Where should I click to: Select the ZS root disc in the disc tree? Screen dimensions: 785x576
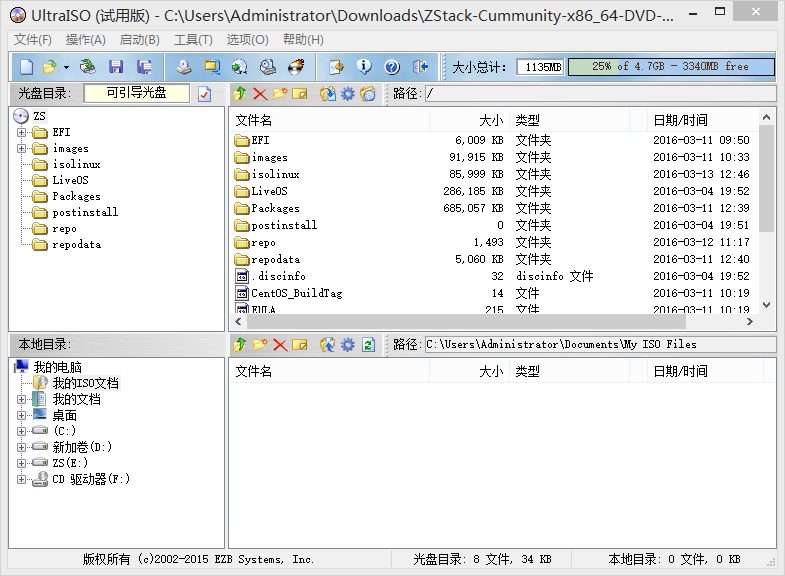click(x=39, y=116)
